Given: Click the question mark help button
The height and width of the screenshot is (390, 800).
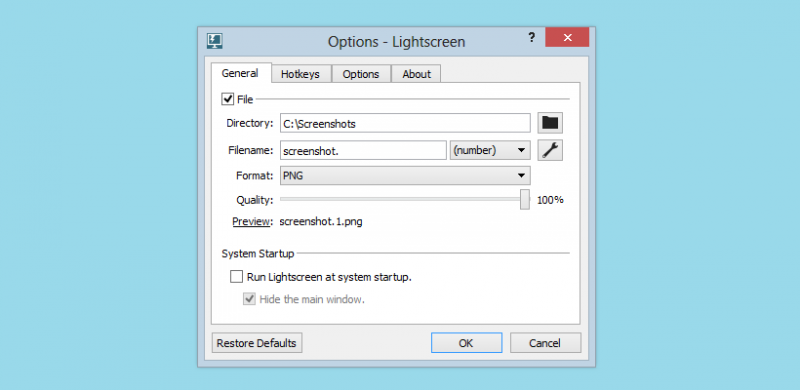Looking at the screenshot, I should pos(532,38).
